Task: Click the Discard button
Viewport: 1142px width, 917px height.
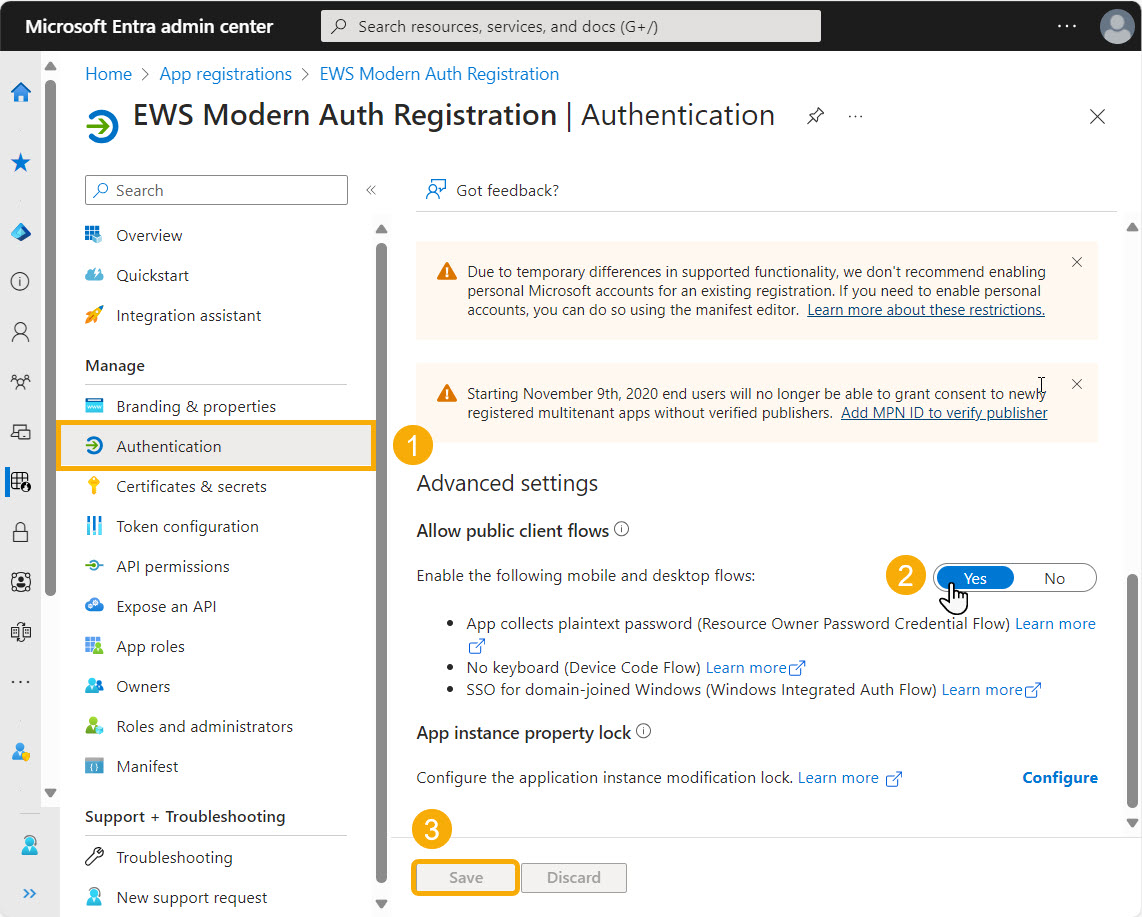Action: (574, 878)
